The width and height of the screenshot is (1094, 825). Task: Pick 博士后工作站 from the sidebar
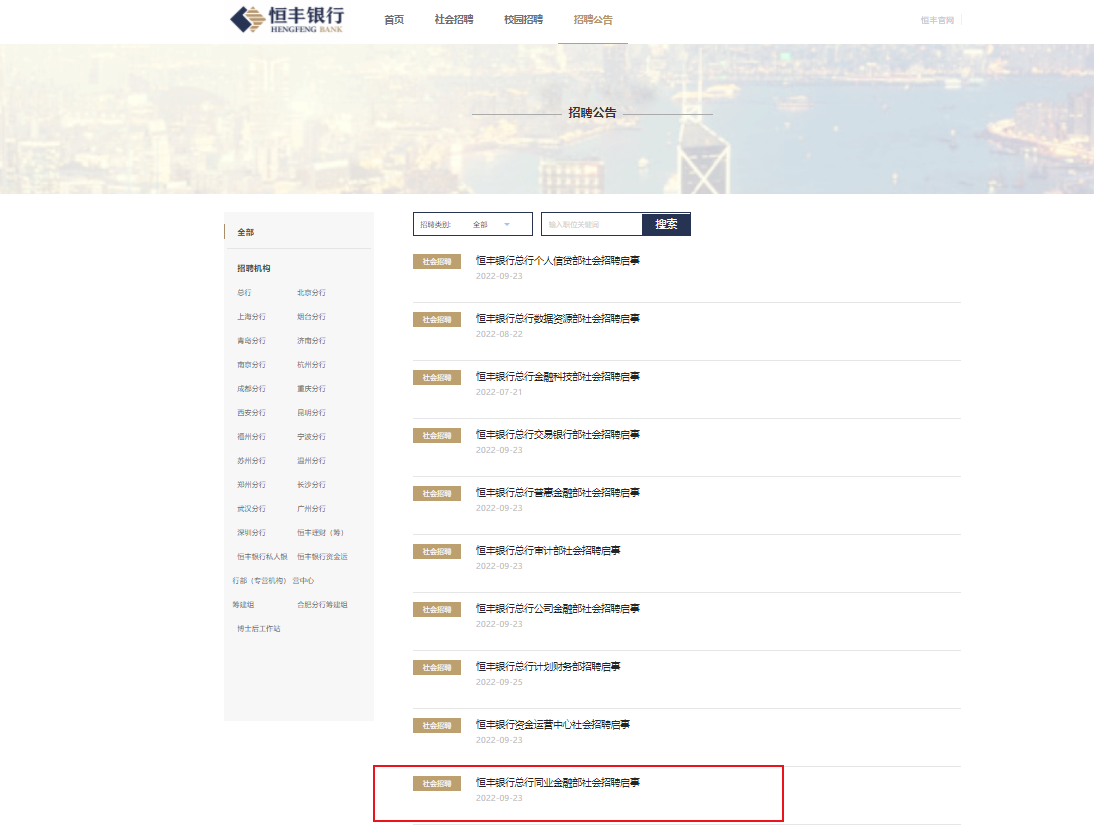[x=258, y=629]
